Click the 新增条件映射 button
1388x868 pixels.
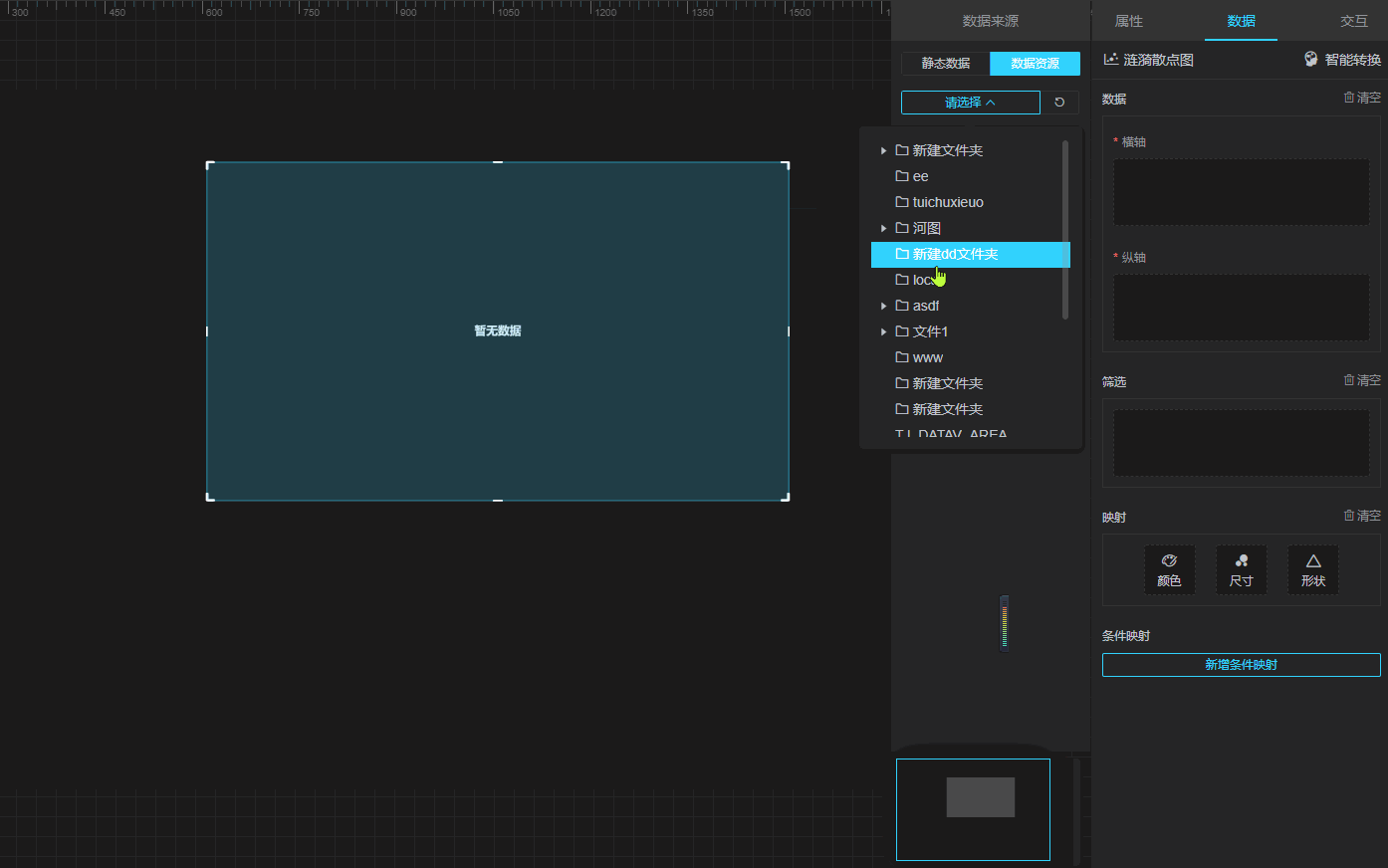1242,665
